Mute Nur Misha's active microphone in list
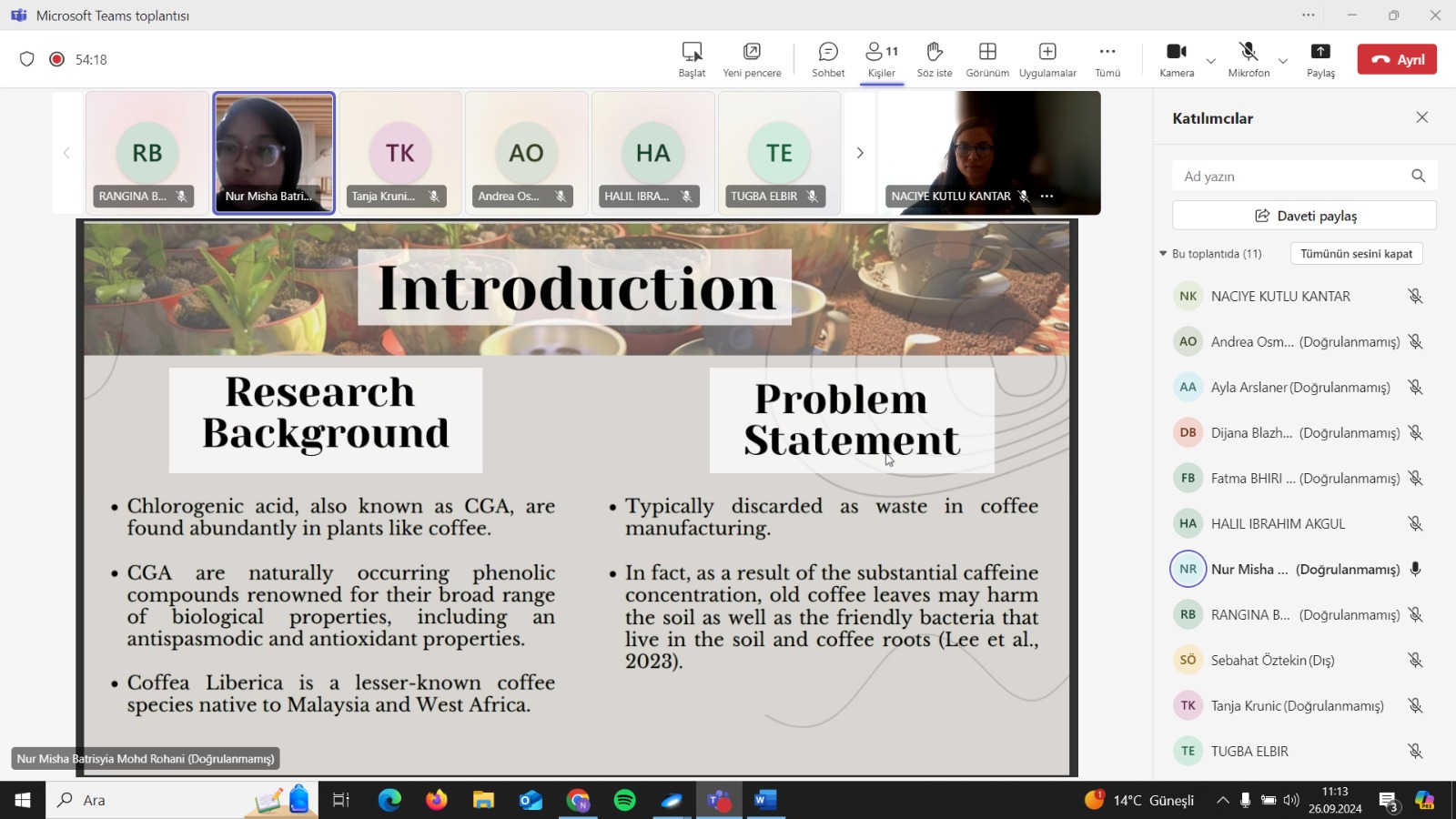This screenshot has height=819, width=1456. [1415, 570]
